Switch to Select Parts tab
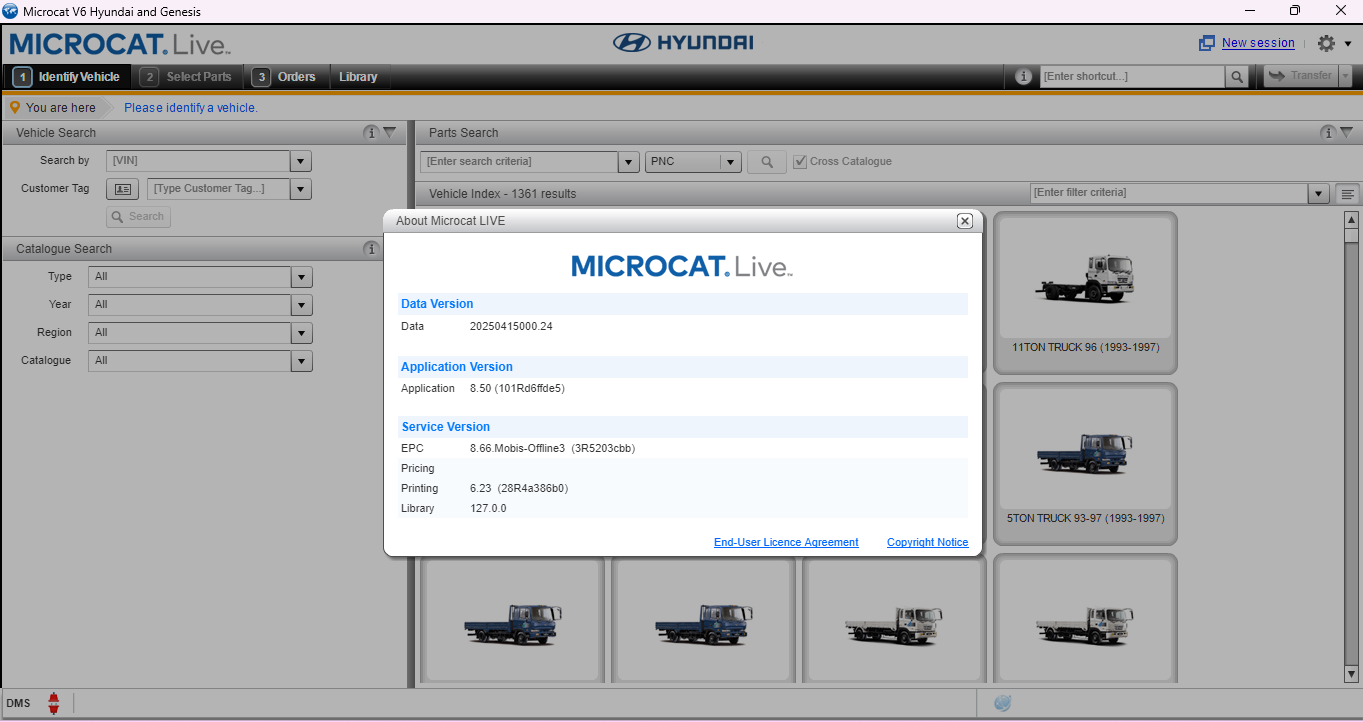 pyautogui.click(x=186, y=77)
